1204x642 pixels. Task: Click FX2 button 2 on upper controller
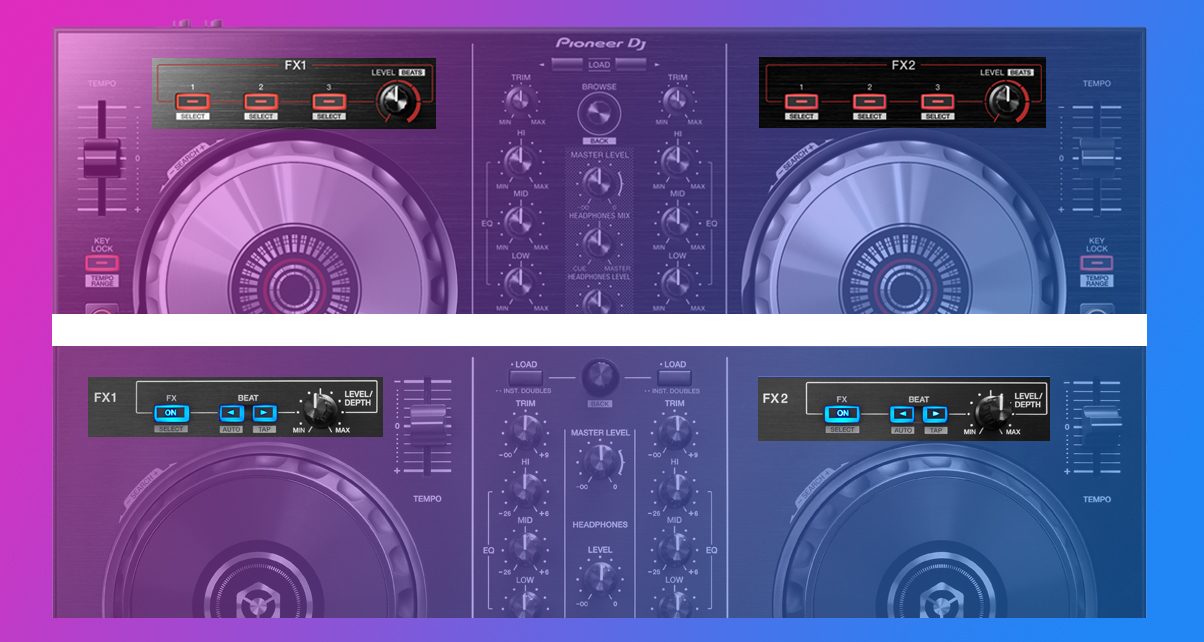point(869,102)
